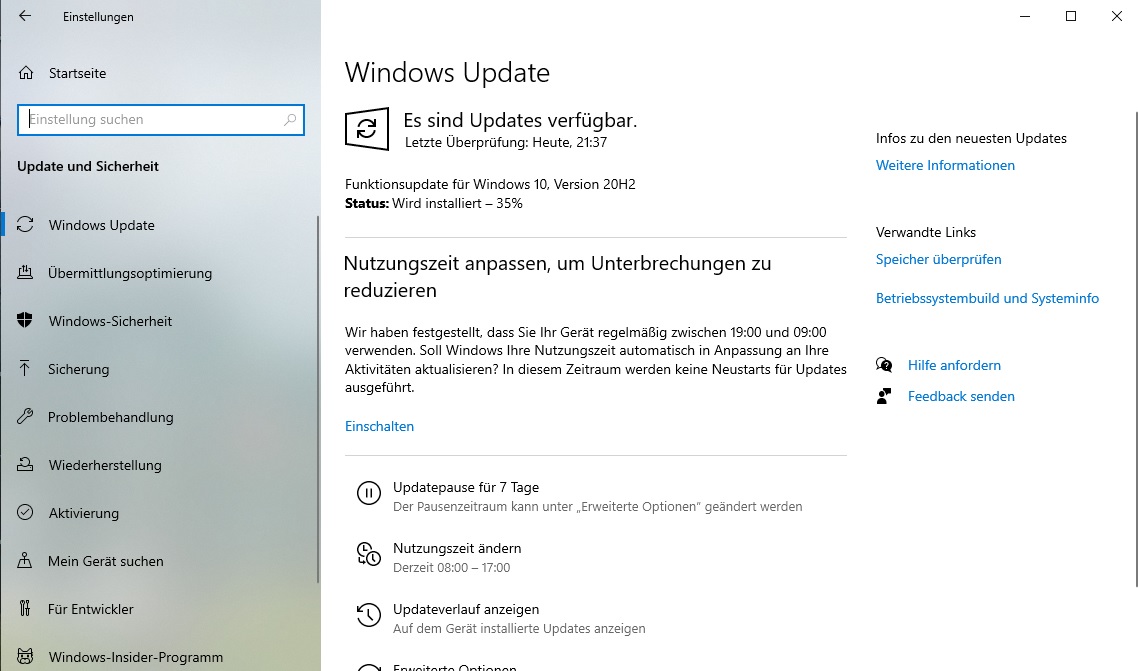Click the shield icon for Windows-Sicherheit

click(x=25, y=321)
